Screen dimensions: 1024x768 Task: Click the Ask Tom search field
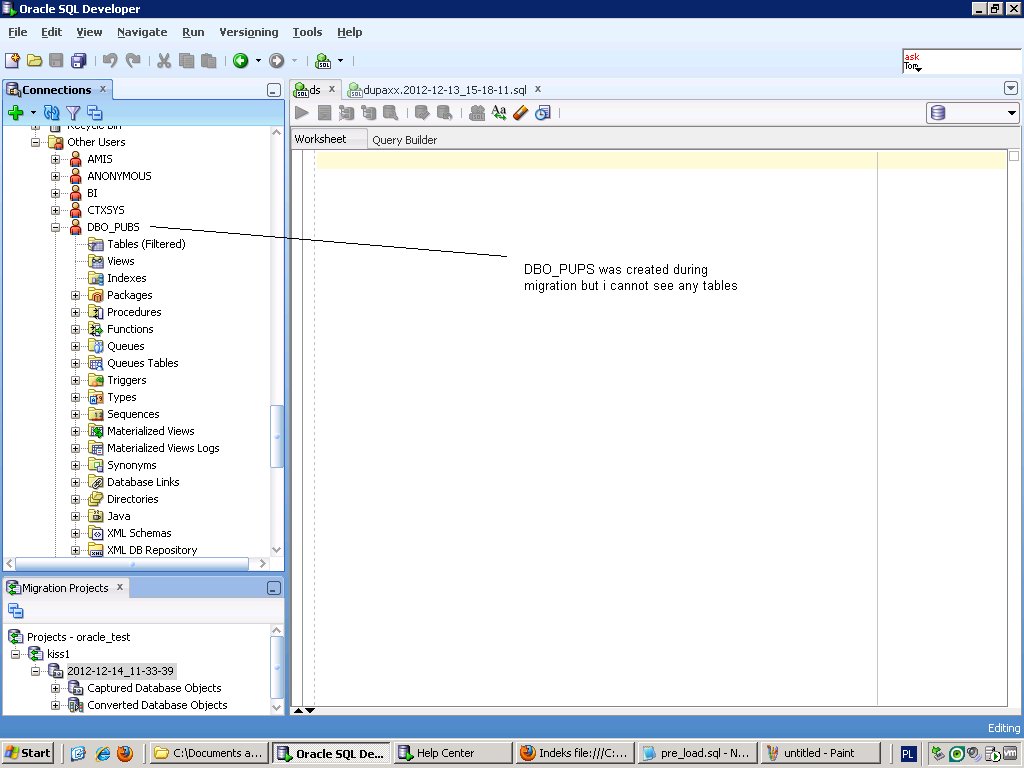tap(961, 61)
